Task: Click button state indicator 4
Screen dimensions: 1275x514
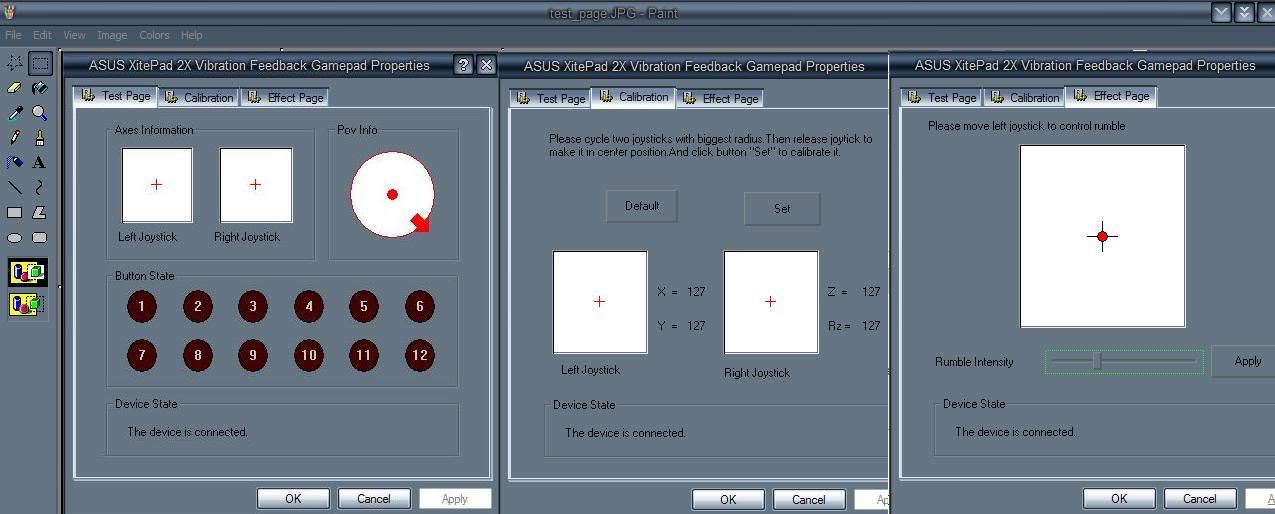Action: 309,306
